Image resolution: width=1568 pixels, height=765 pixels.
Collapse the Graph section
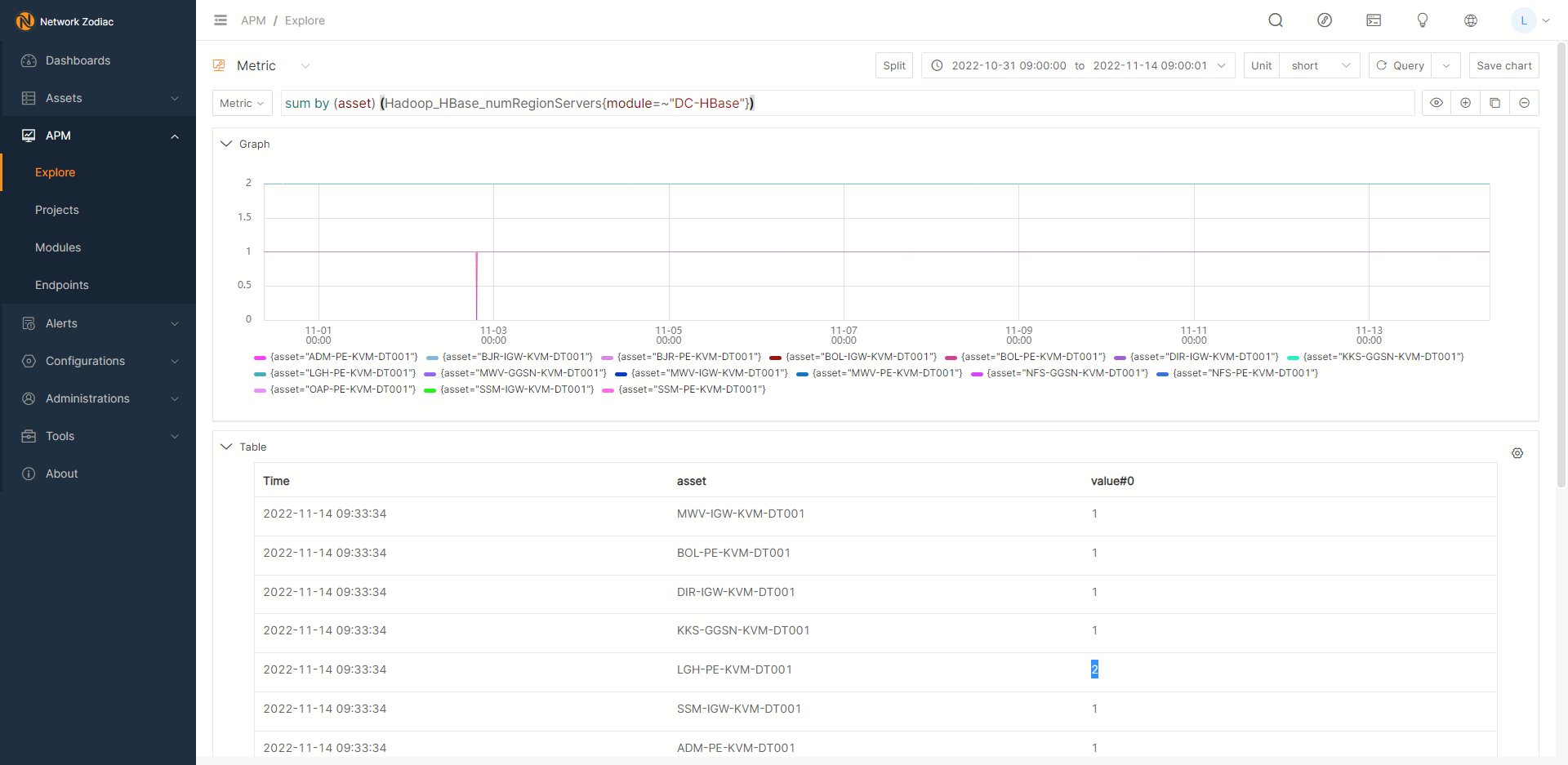coord(226,144)
